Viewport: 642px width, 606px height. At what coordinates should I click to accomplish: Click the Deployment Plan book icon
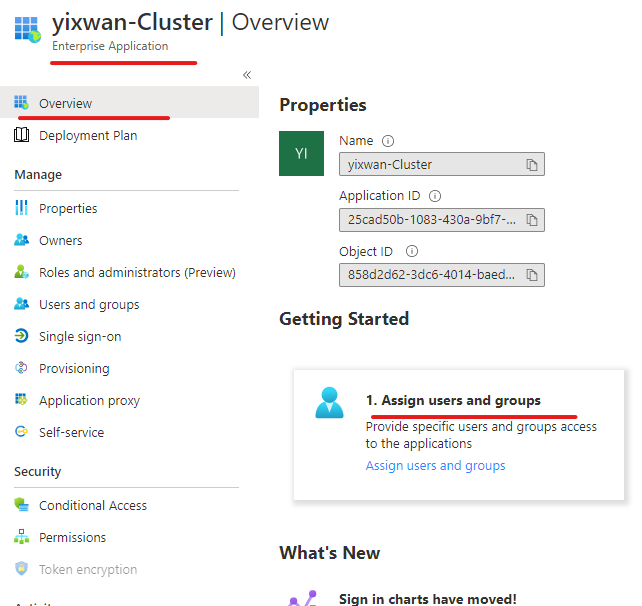pyautogui.click(x=21, y=134)
